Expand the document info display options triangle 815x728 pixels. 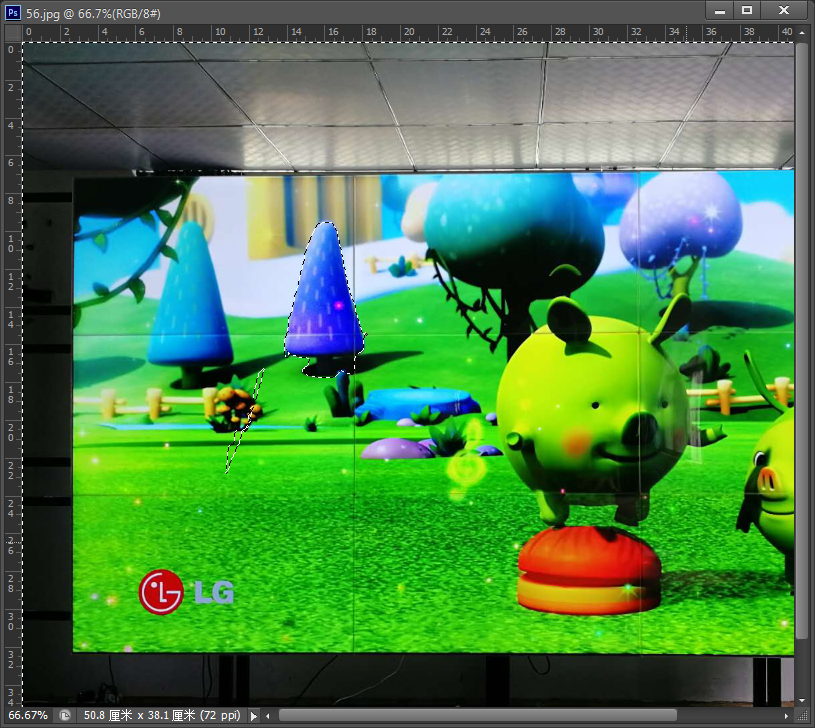pos(253,715)
